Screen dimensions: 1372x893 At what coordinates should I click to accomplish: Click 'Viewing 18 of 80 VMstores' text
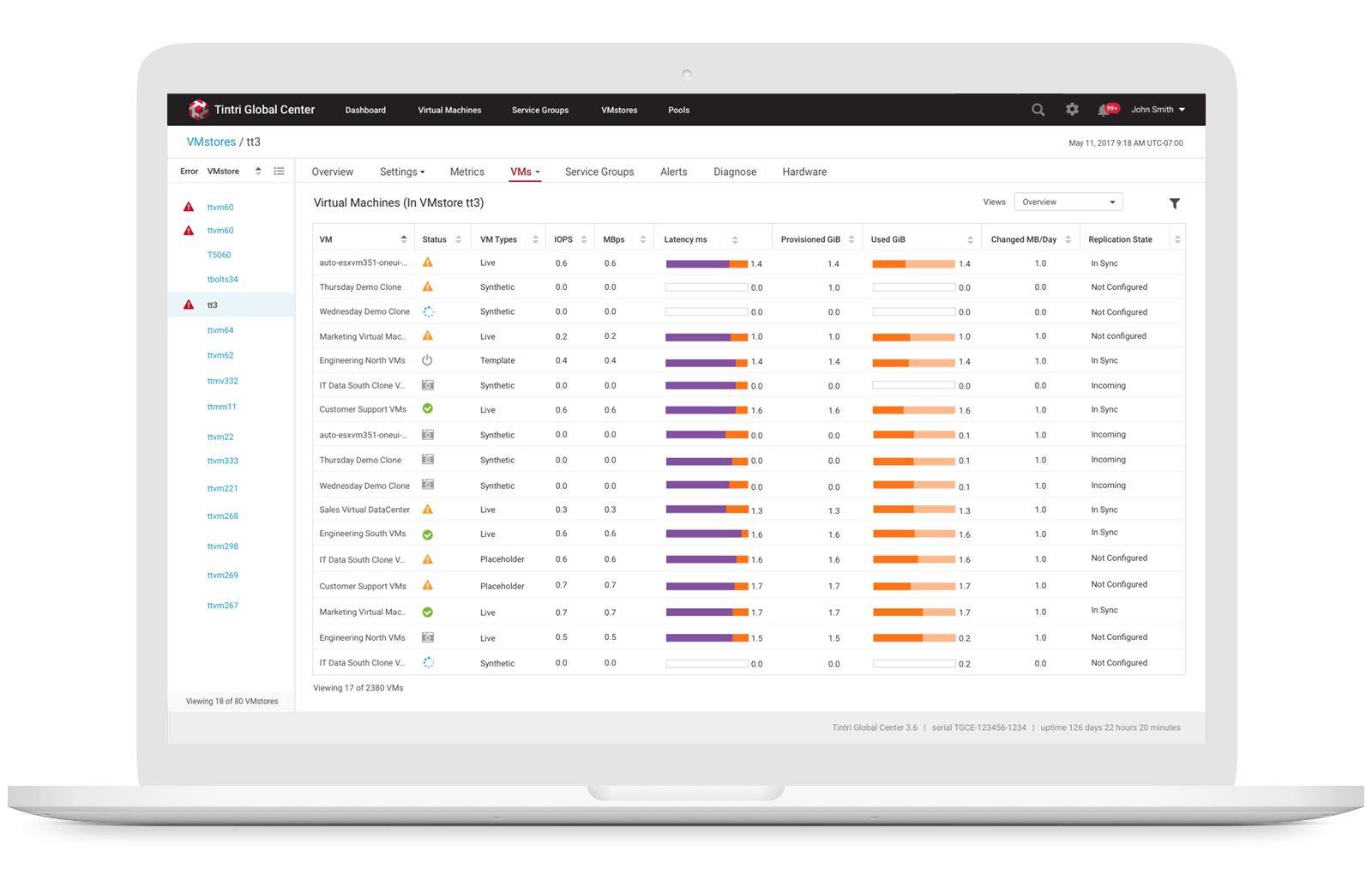(232, 702)
